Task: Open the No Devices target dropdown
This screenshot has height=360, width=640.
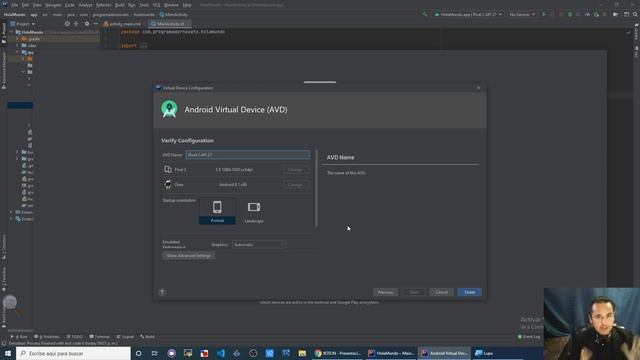Action: 522,14
